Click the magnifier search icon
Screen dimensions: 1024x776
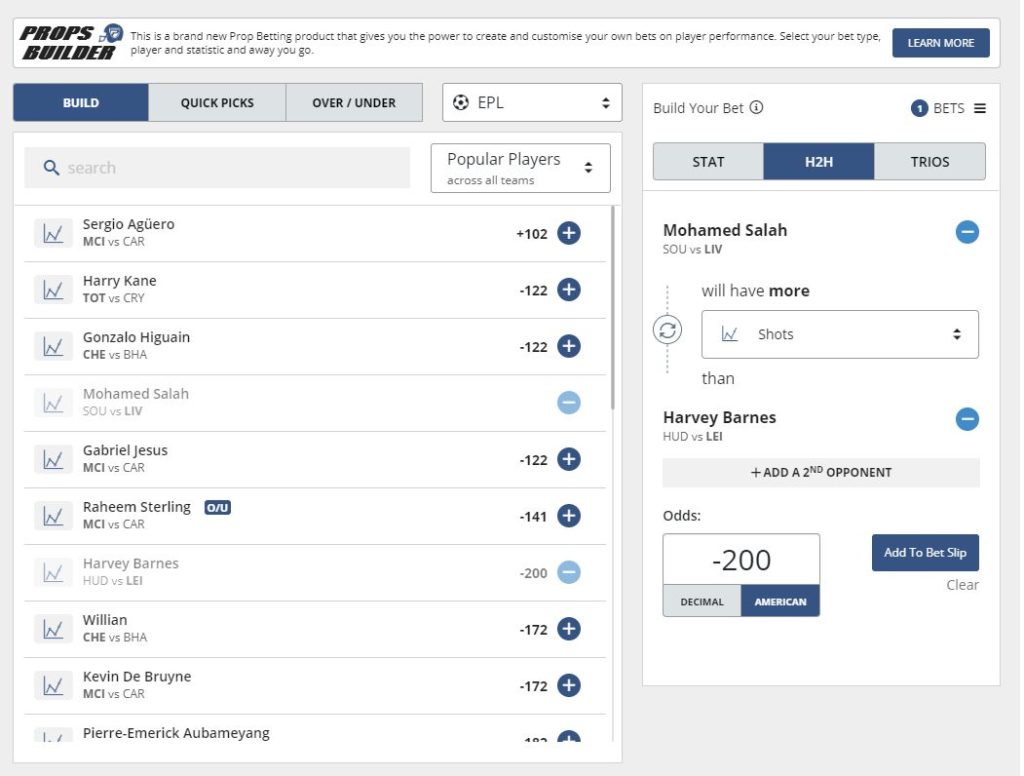point(51,168)
